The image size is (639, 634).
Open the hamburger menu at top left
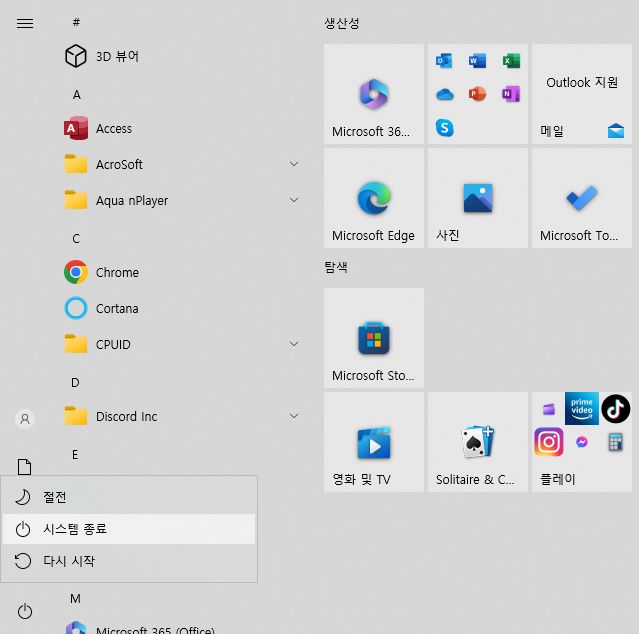25,23
